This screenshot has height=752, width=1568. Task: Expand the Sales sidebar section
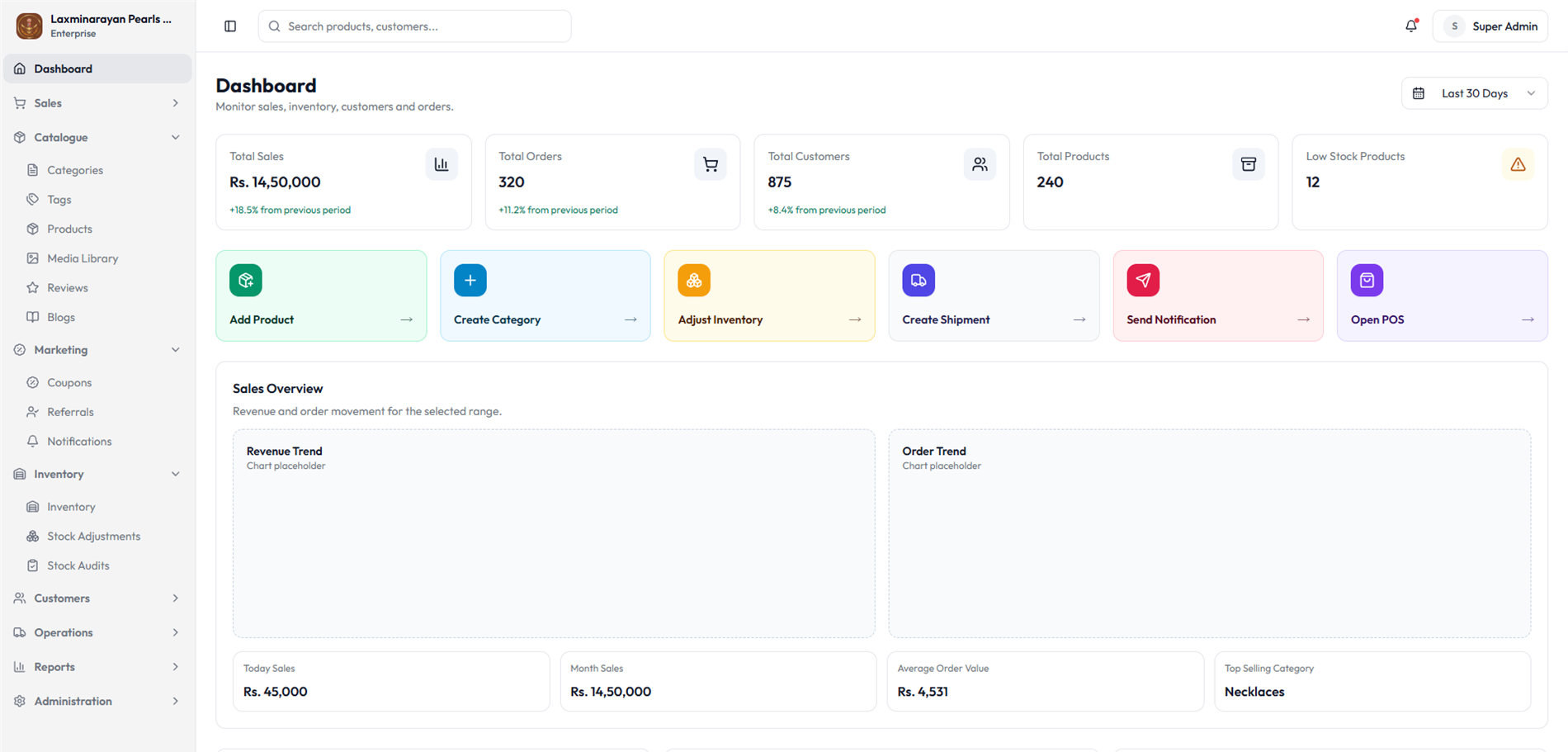[97, 103]
